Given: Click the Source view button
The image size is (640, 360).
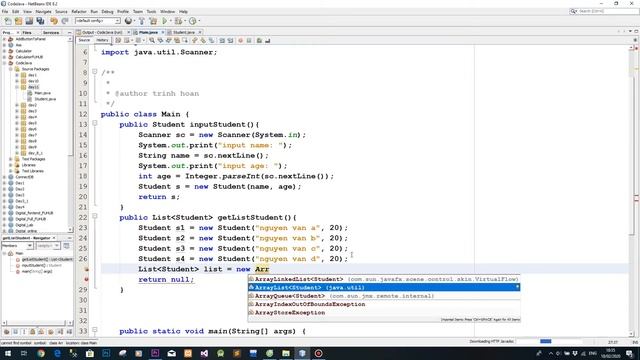Looking at the screenshot, I should point(84,40).
